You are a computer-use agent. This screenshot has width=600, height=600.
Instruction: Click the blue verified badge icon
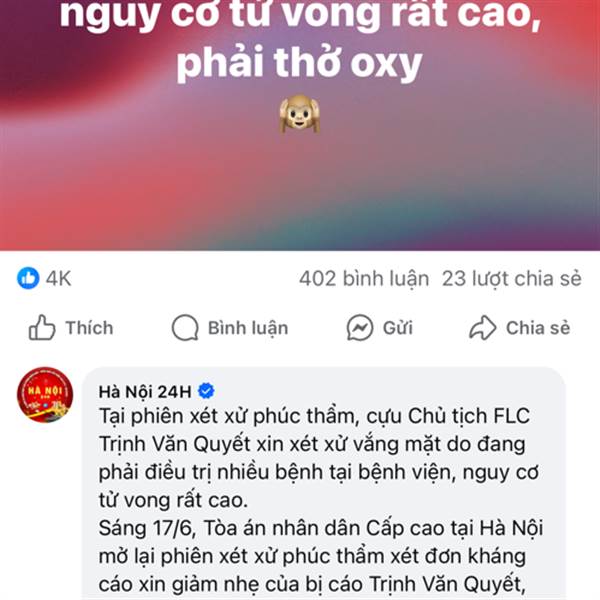pyautogui.click(x=206, y=391)
